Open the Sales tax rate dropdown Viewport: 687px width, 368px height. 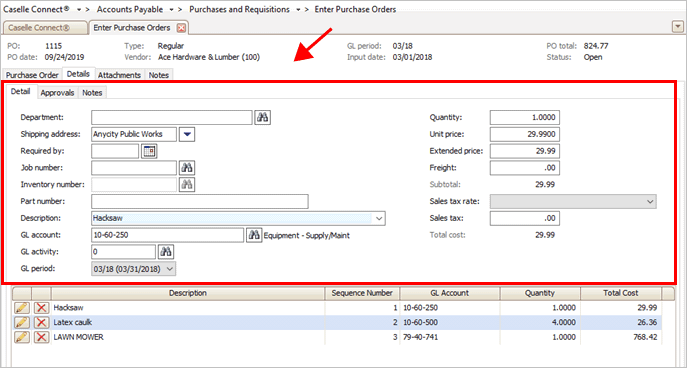click(x=573, y=202)
